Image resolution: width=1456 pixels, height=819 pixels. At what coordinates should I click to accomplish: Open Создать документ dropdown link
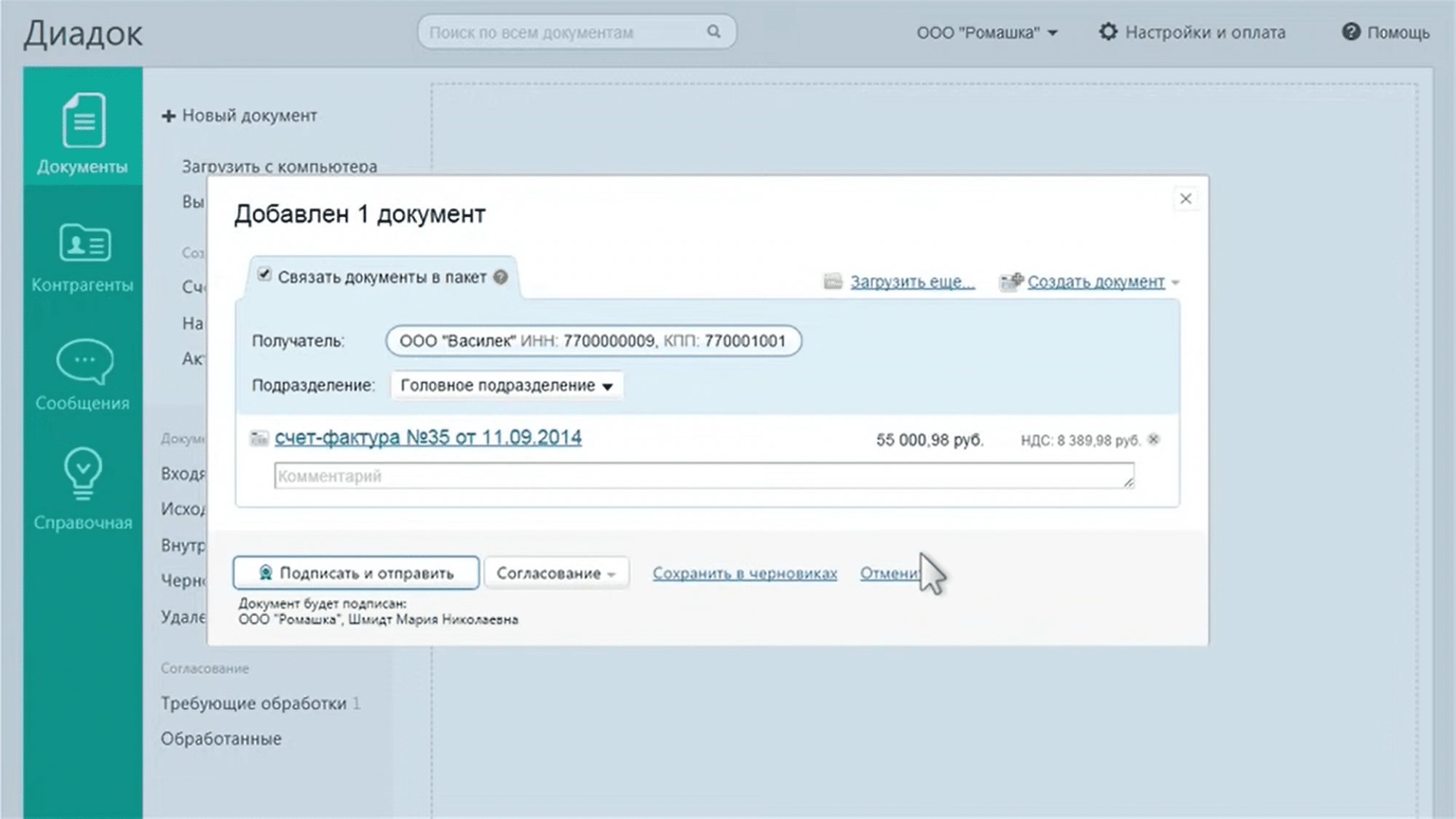(1096, 282)
